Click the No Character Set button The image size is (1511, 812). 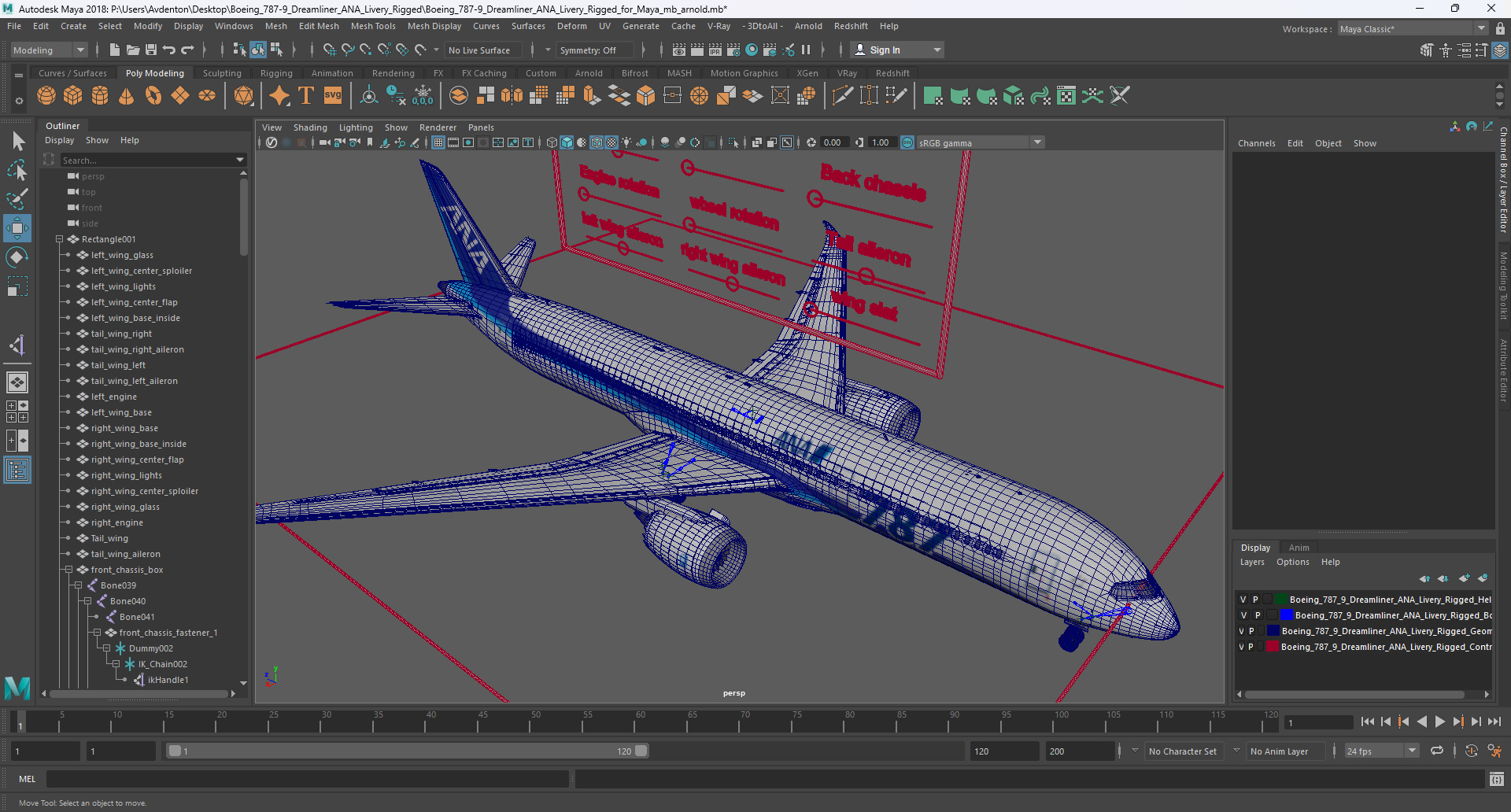(1183, 751)
